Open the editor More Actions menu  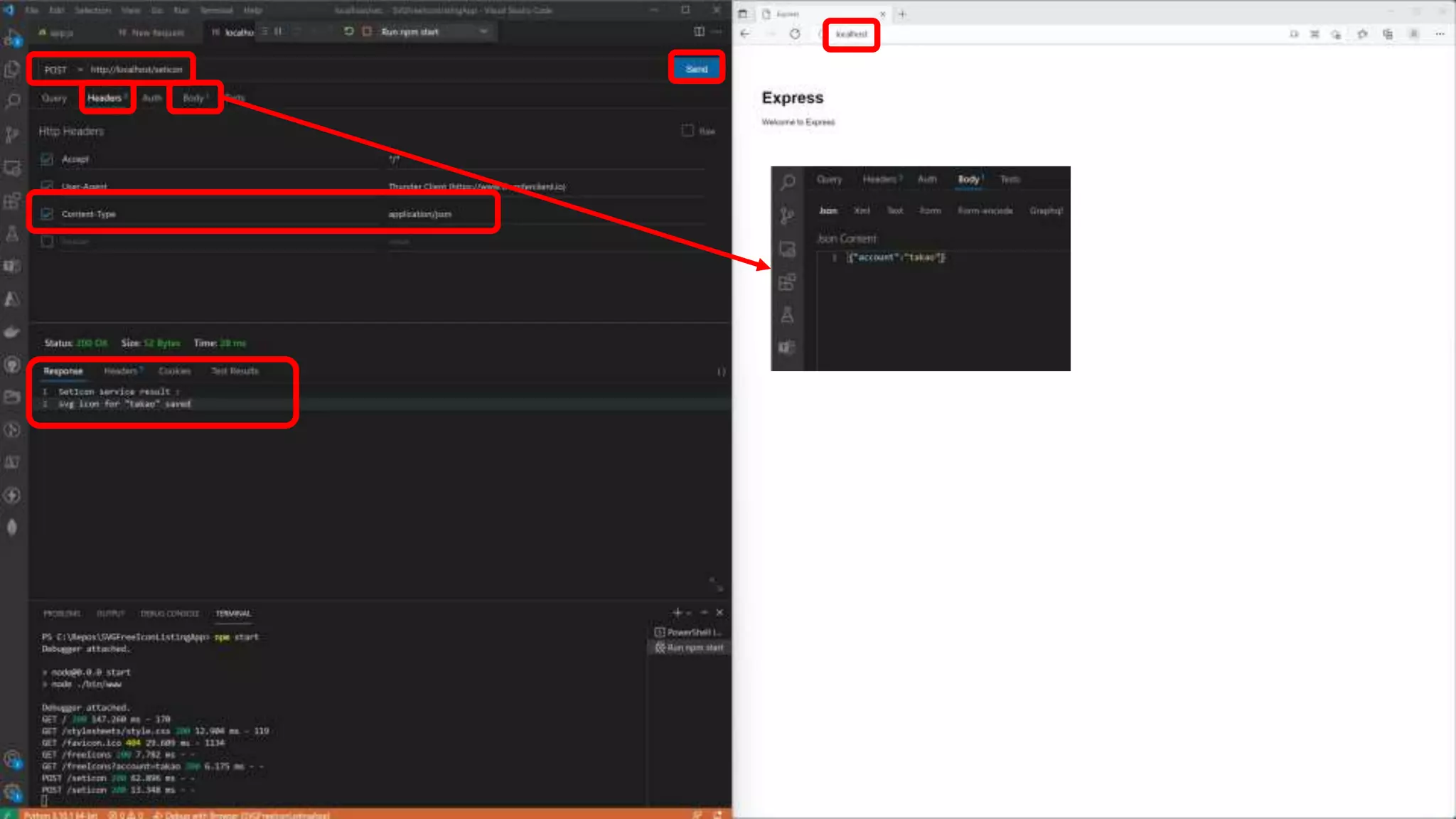tap(717, 31)
